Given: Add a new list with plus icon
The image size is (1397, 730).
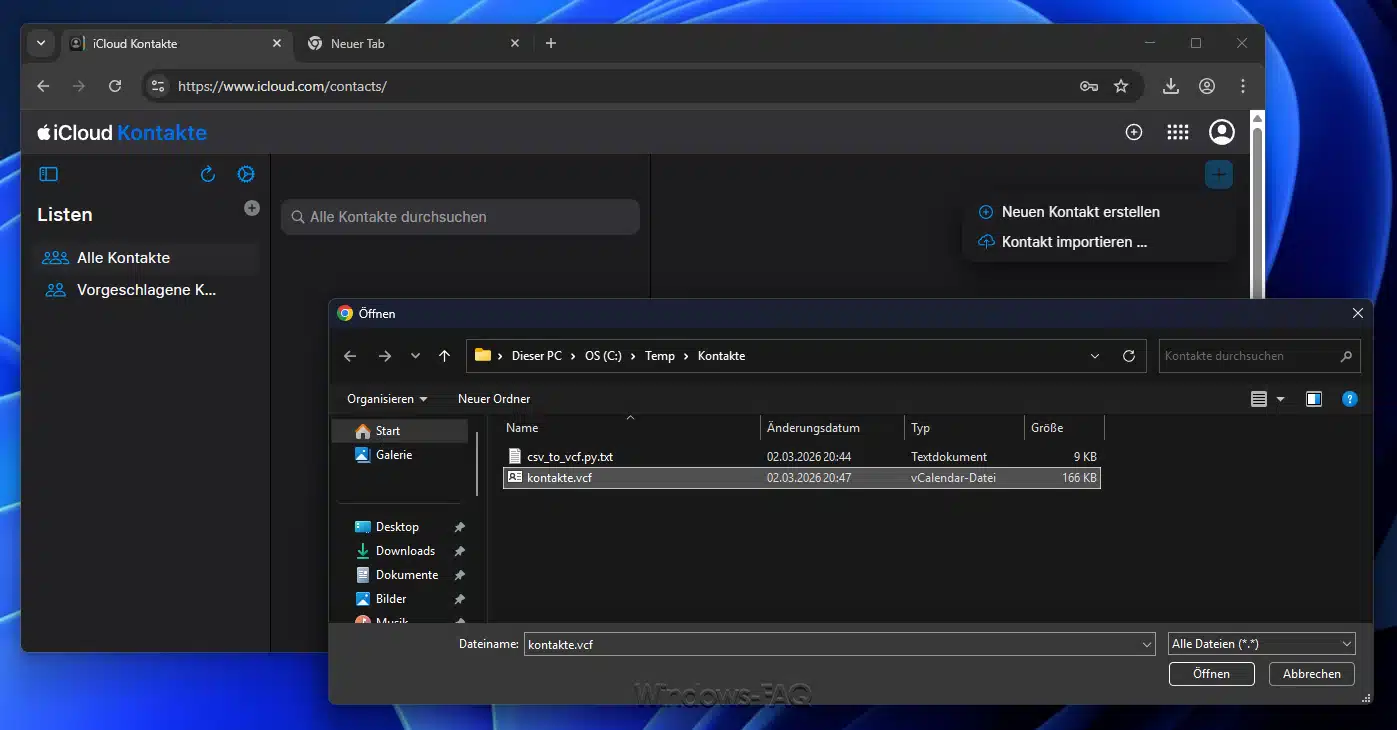Looking at the screenshot, I should tap(252, 208).
